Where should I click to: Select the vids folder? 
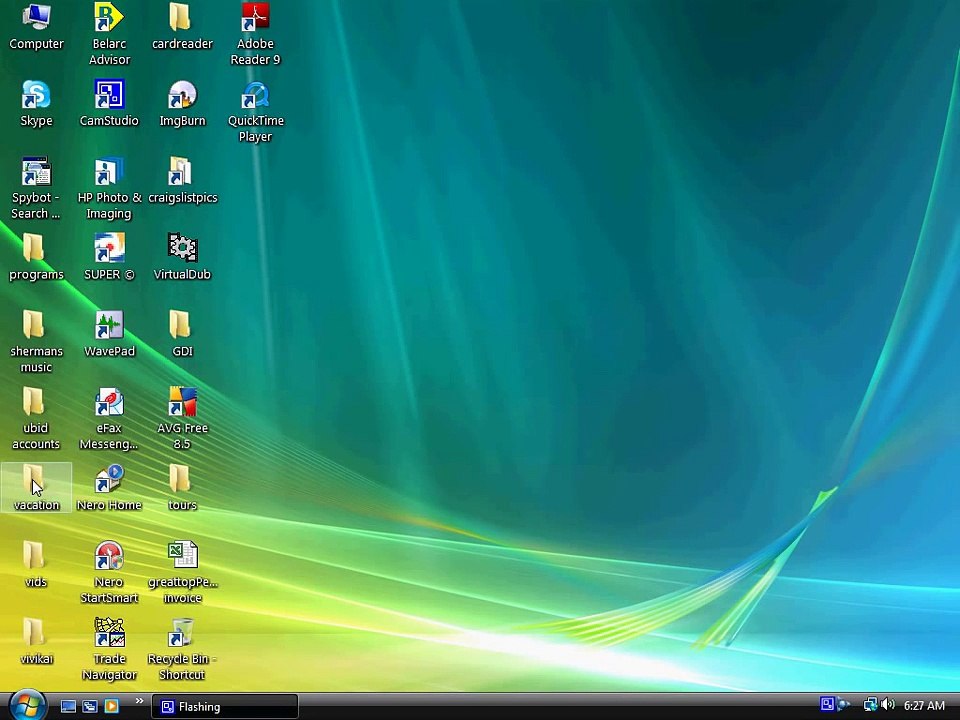coord(36,564)
